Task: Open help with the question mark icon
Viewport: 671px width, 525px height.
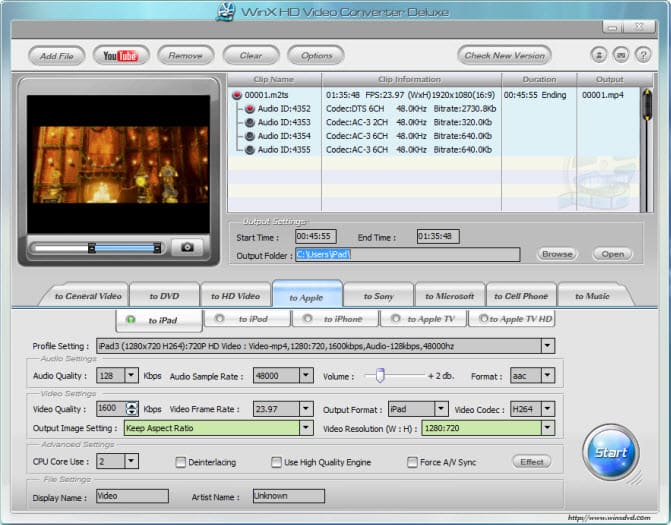Action: pyautogui.click(x=643, y=55)
